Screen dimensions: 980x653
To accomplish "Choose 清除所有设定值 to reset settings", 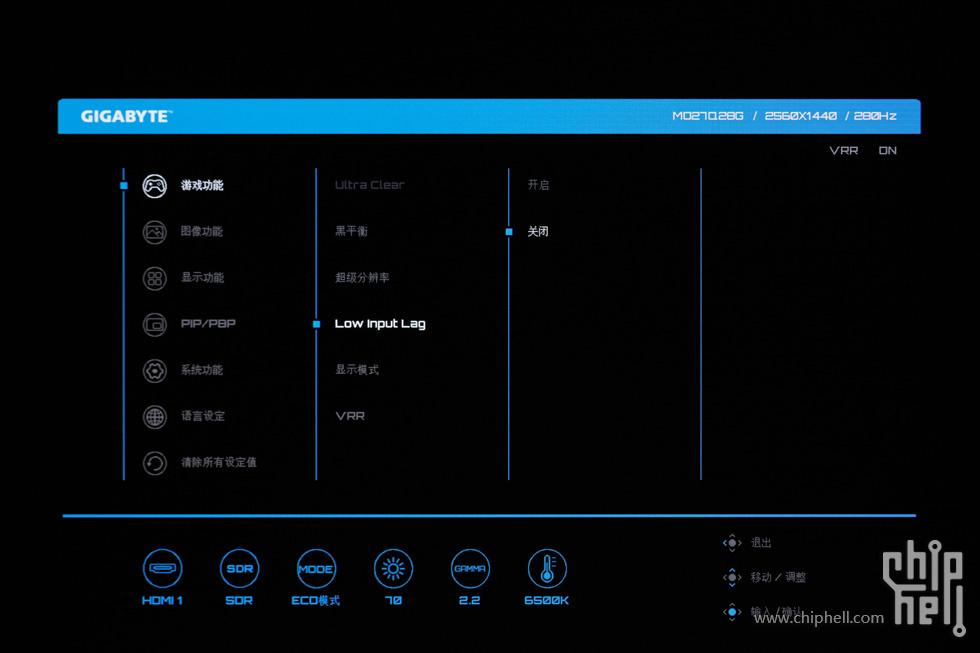I will coord(219,463).
